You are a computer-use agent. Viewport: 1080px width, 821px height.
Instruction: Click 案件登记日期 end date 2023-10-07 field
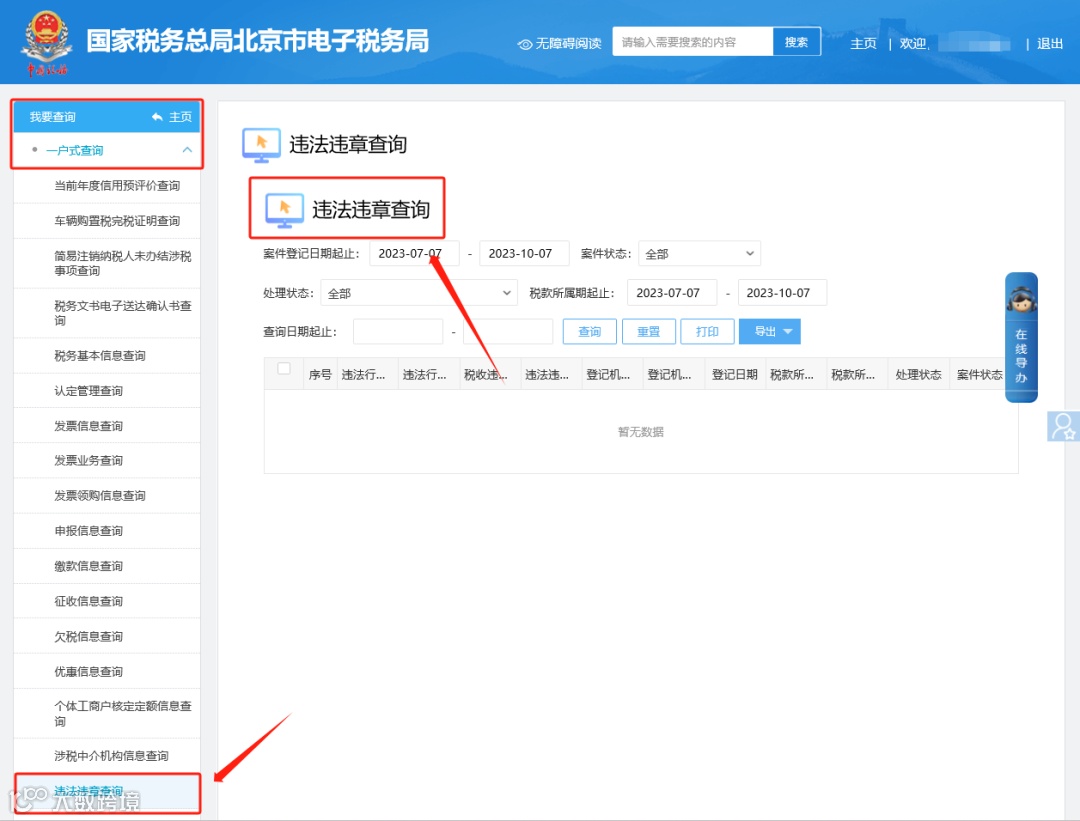click(x=524, y=253)
